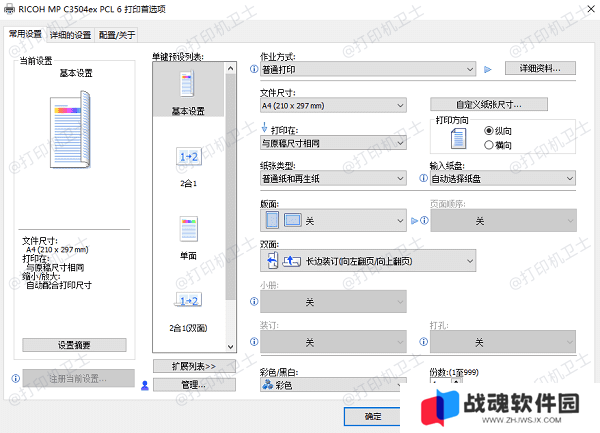Click the 自定义纸张尺寸... button
Image resolution: width=600 pixels, height=433 pixels.
tap(489, 104)
